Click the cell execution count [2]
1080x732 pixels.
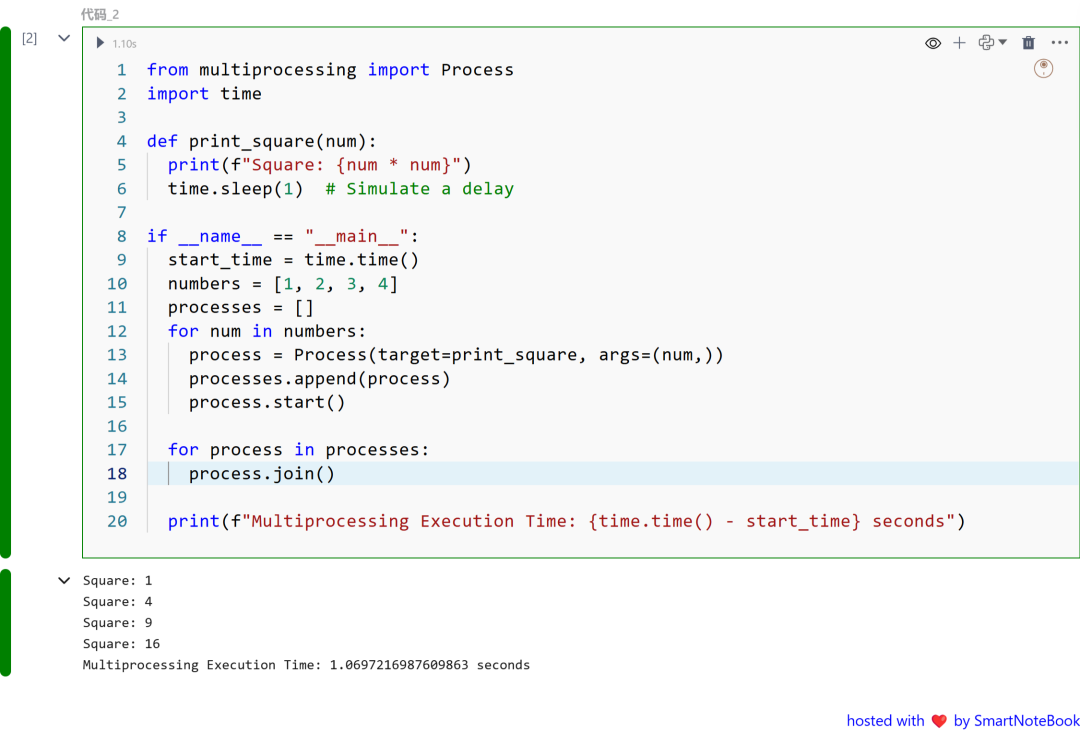(x=30, y=39)
